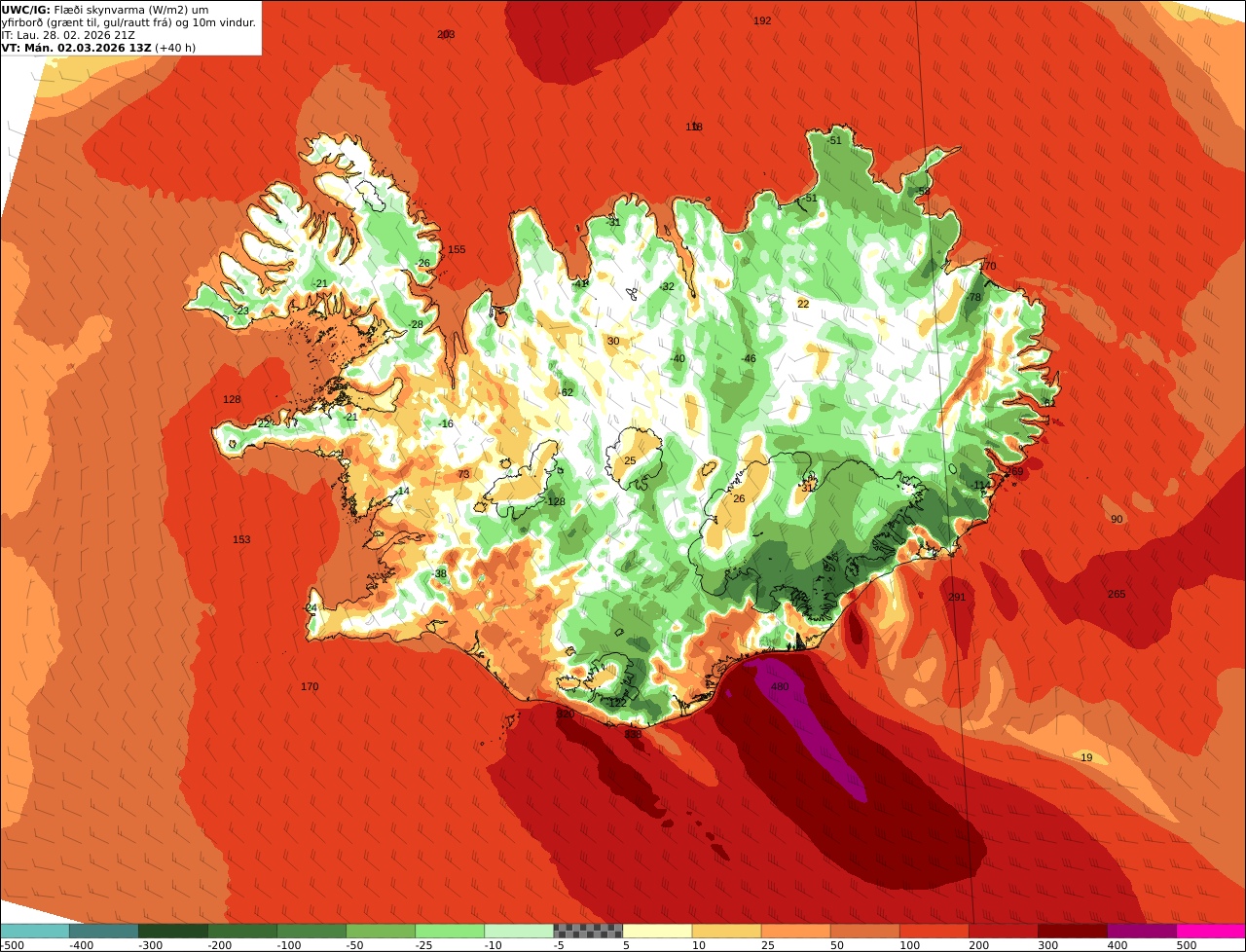This screenshot has height=952, width=1246.
Task: Click the '-46' value on the map
Action: (x=748, y=358)
